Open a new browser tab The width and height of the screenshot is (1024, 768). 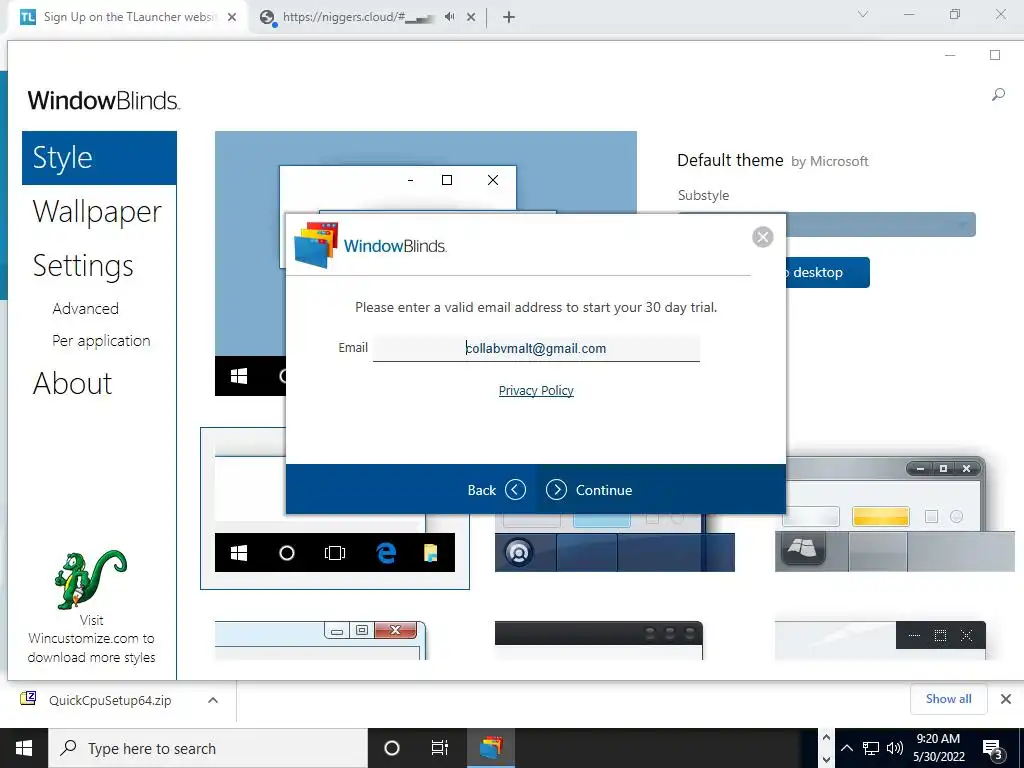click(509, 17)
